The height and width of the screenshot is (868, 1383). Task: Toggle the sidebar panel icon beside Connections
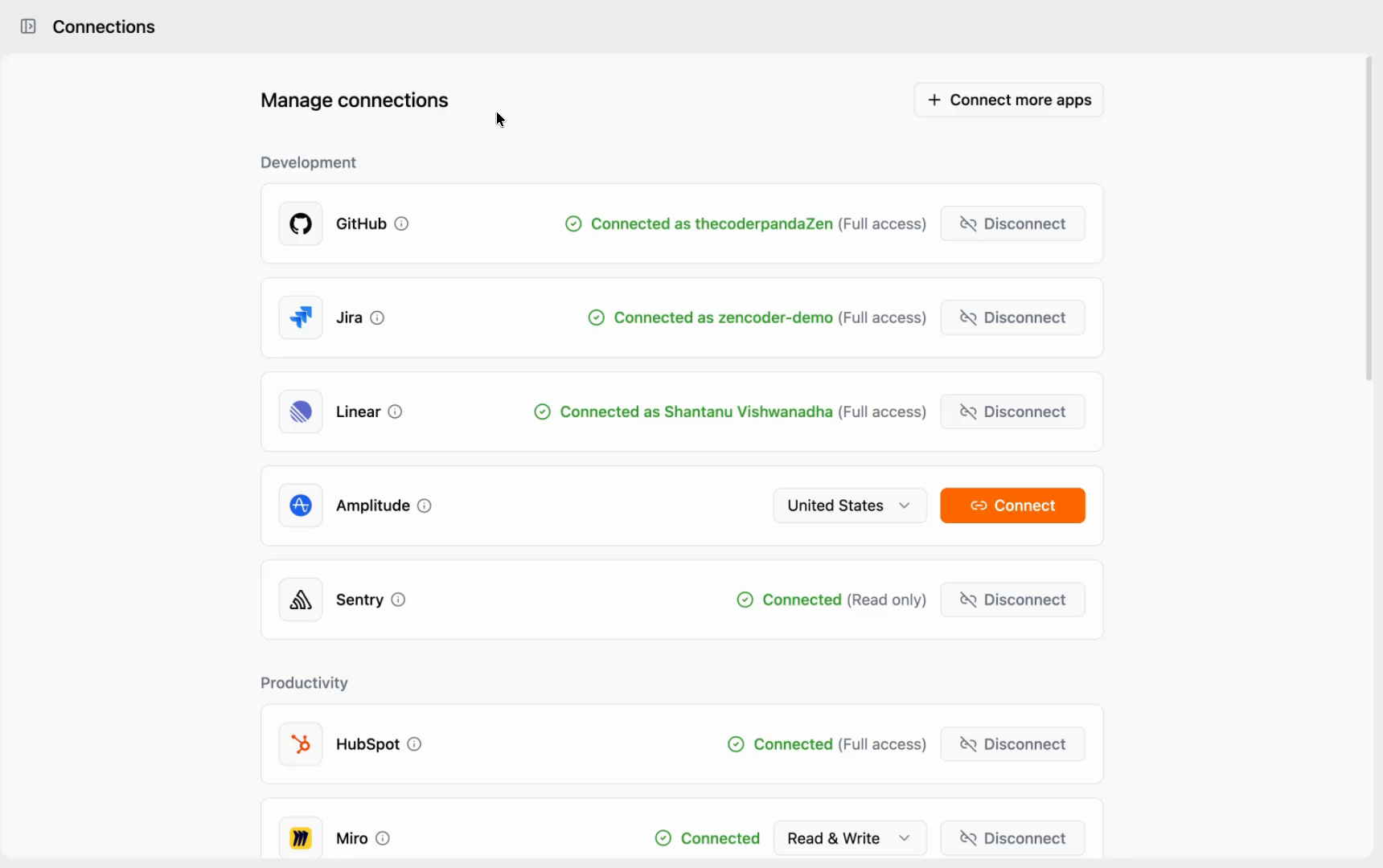(x=28, y=27)
